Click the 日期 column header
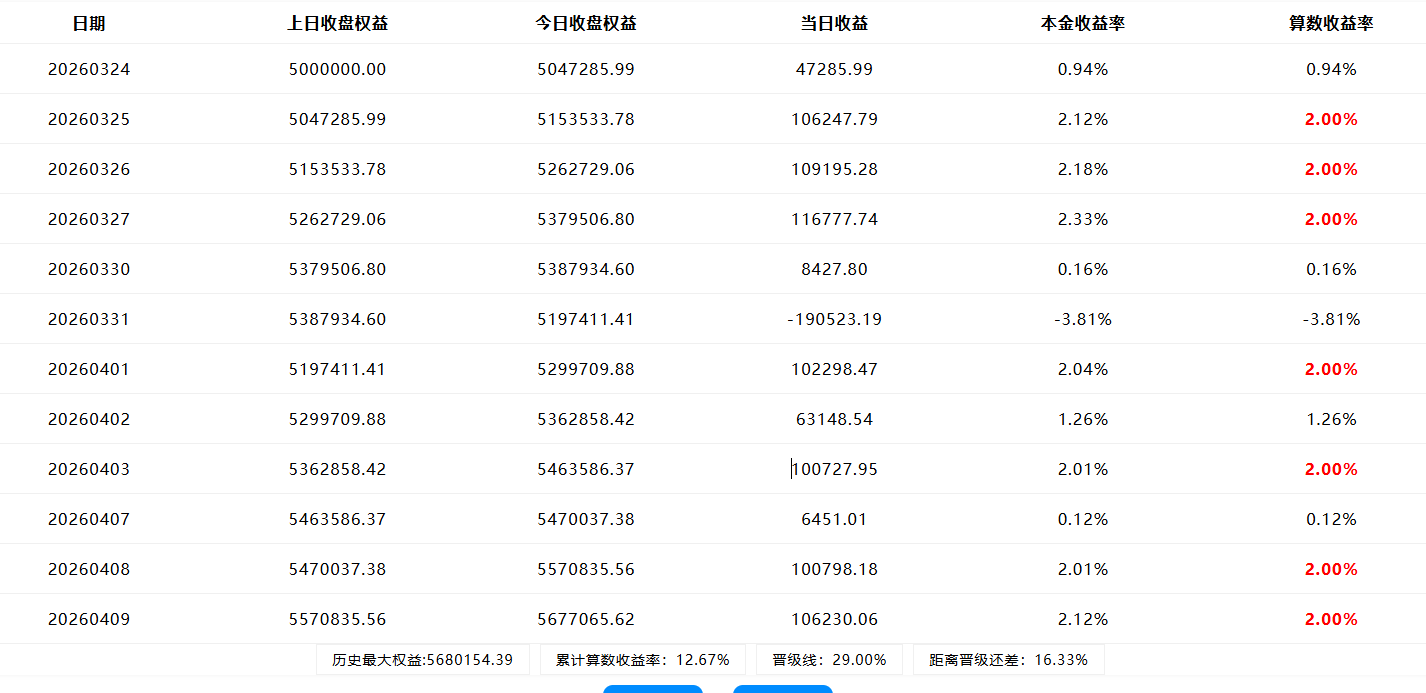This screenshot has width=1426, height=693. (89, 23)
